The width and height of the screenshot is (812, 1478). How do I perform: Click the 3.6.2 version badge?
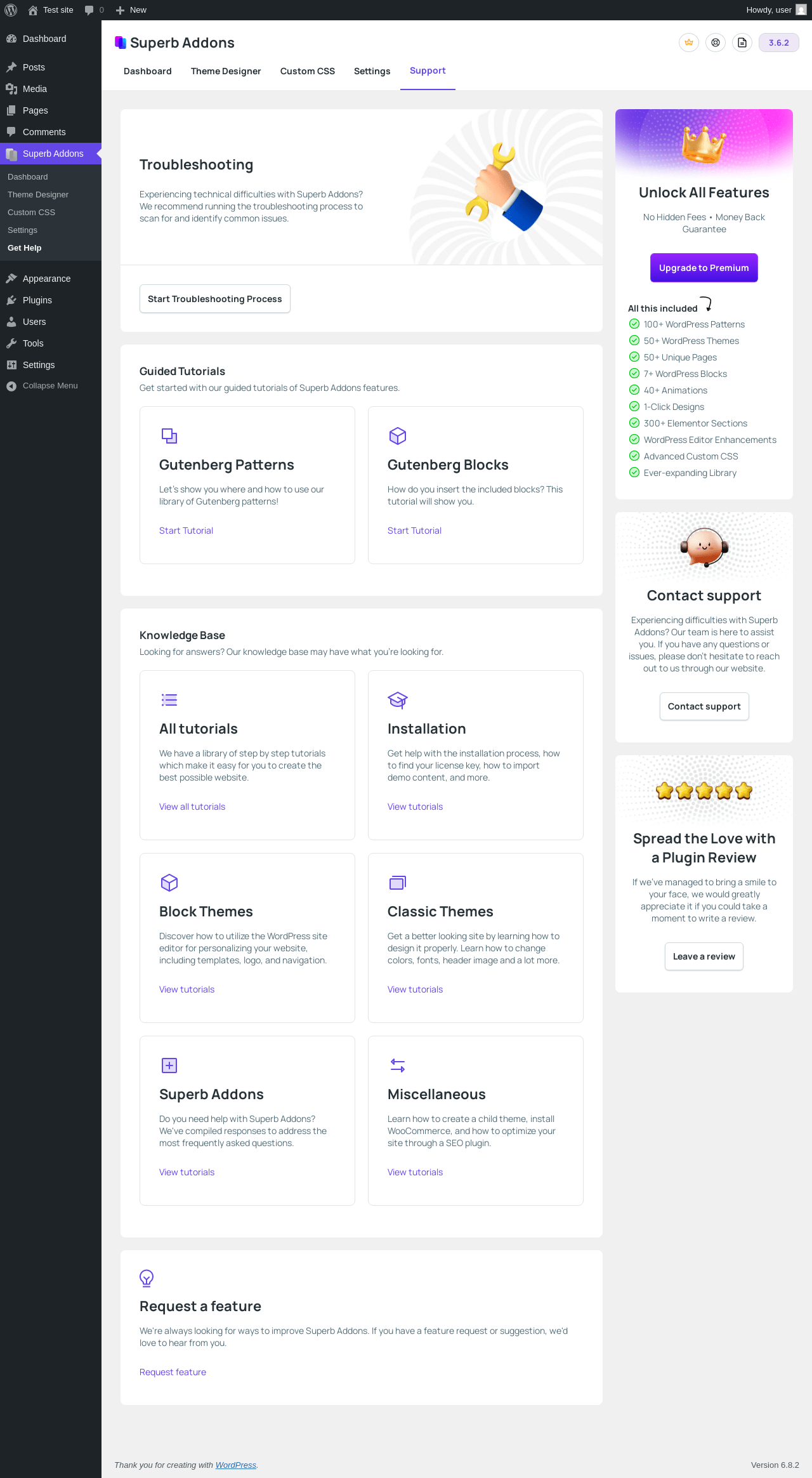click(779, 43)
